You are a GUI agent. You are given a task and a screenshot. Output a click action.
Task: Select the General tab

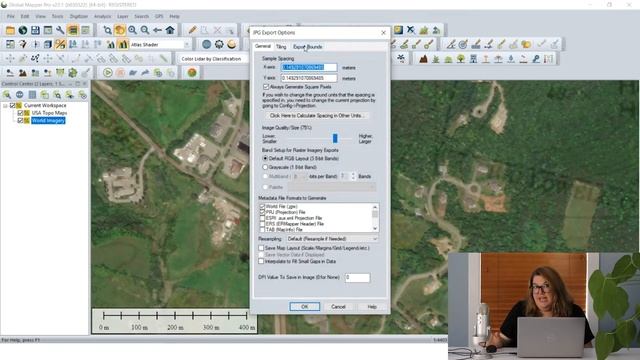pos(263,47)
